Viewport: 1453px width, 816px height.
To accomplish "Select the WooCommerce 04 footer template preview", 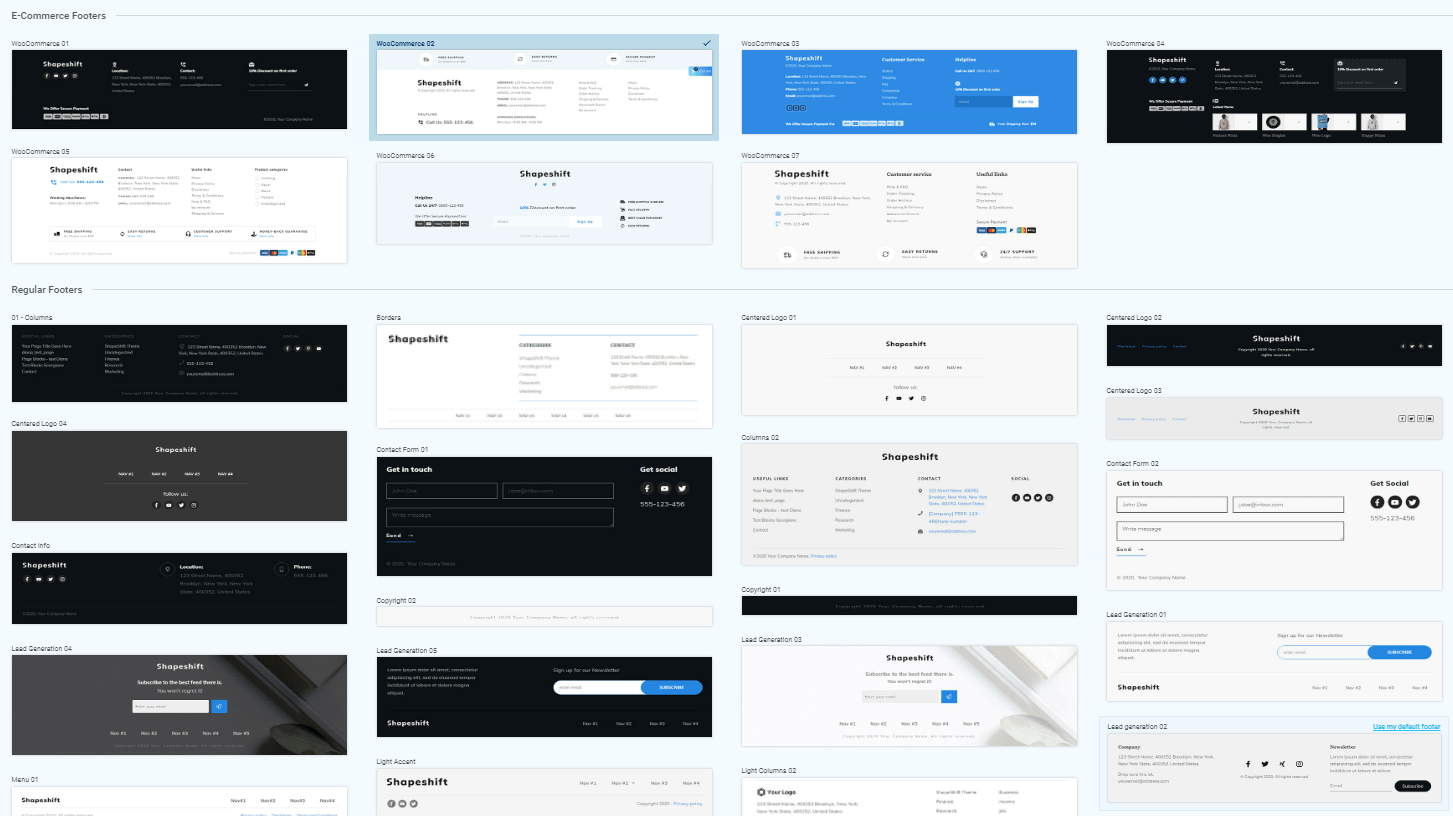I will (1274, 96).
